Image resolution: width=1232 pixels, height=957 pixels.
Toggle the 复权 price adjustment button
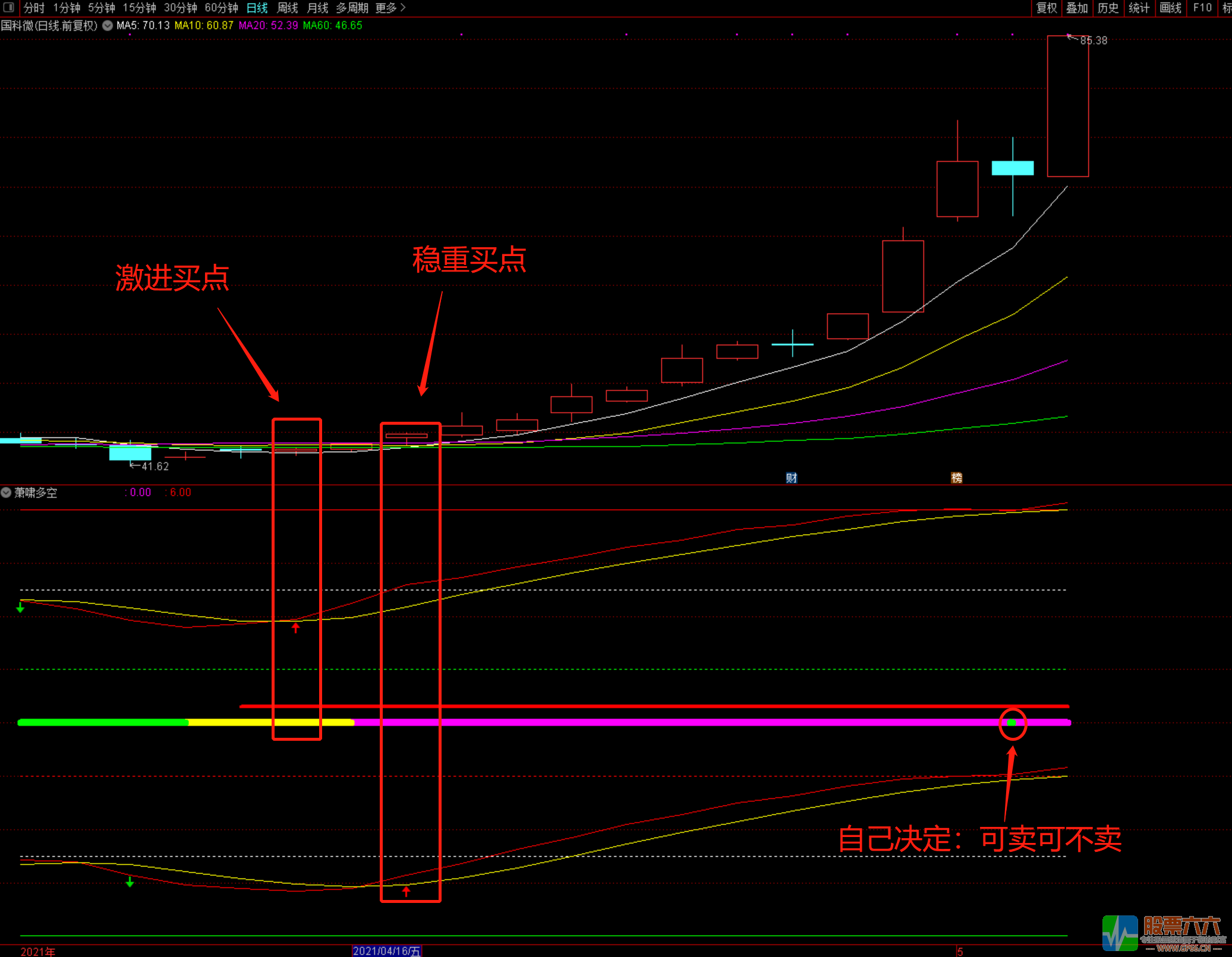point(1047,8)
